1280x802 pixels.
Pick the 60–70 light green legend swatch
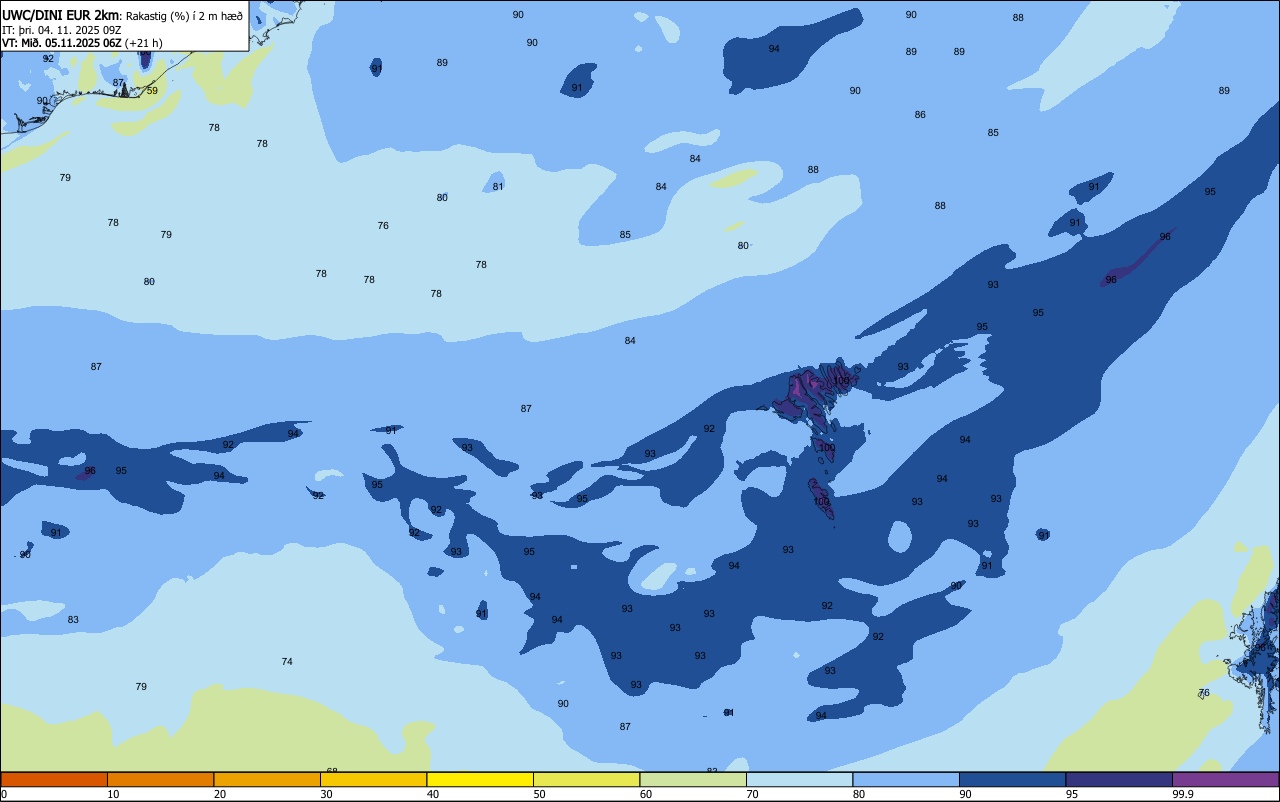[x=693, y=779]
